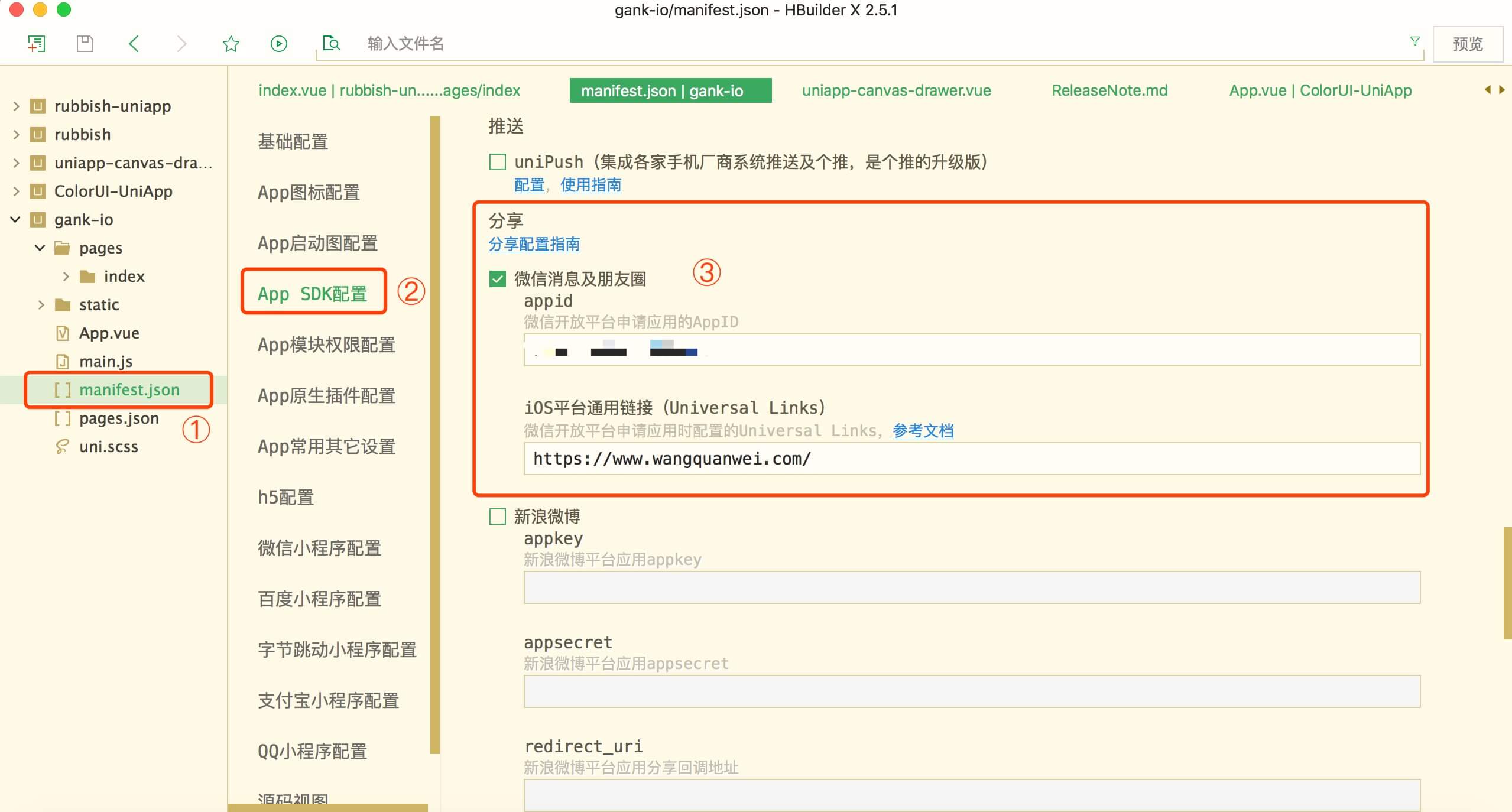This screenshot has width=1512, height=812.
Task: Click the ColorUI-UniApp project icon
Action: 38,191
